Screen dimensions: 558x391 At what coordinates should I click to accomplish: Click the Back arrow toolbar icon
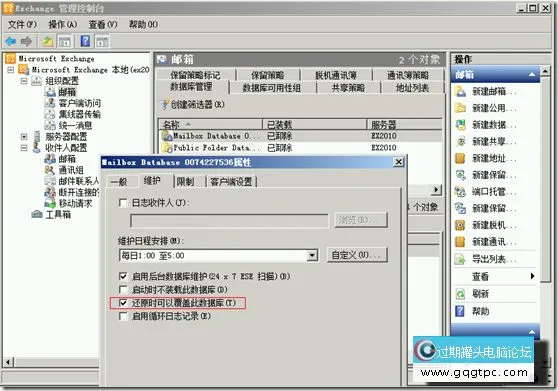pos(10,42)
